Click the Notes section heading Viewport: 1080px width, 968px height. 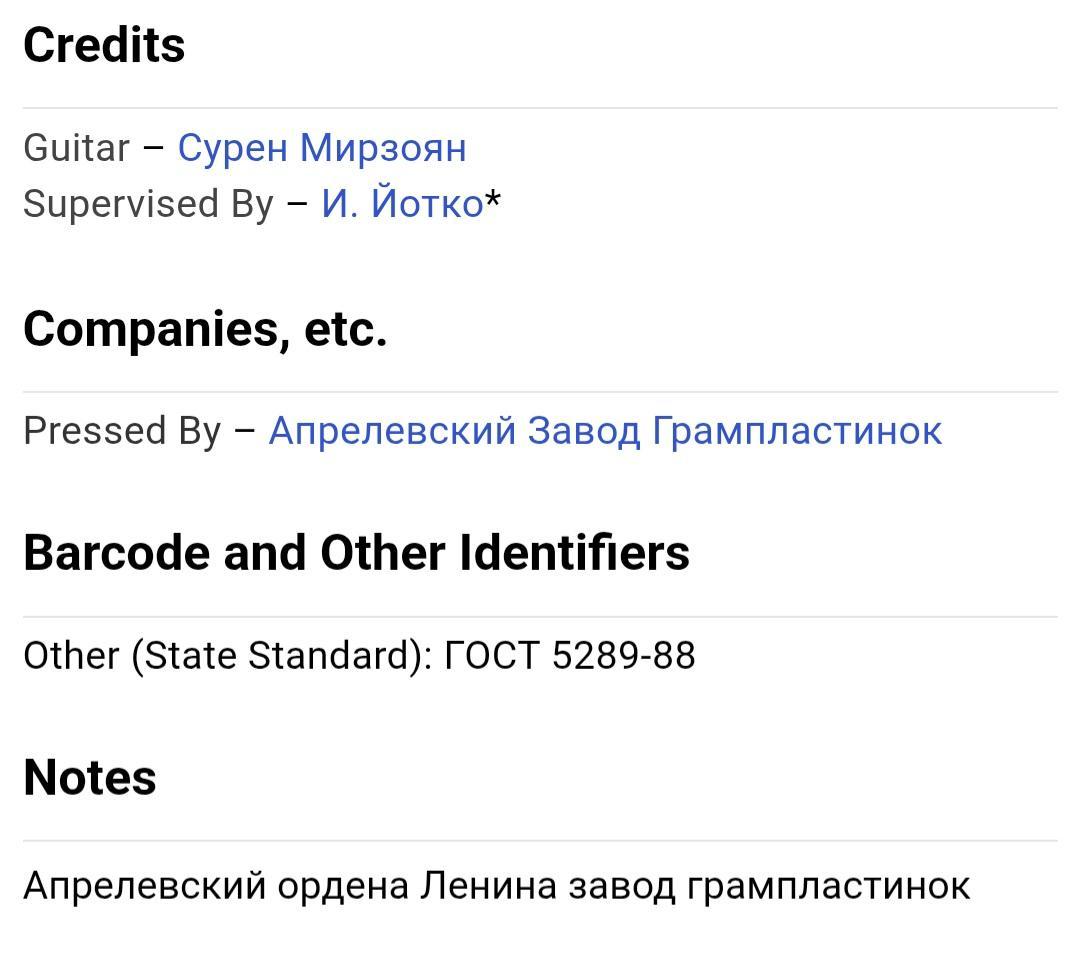90,777
